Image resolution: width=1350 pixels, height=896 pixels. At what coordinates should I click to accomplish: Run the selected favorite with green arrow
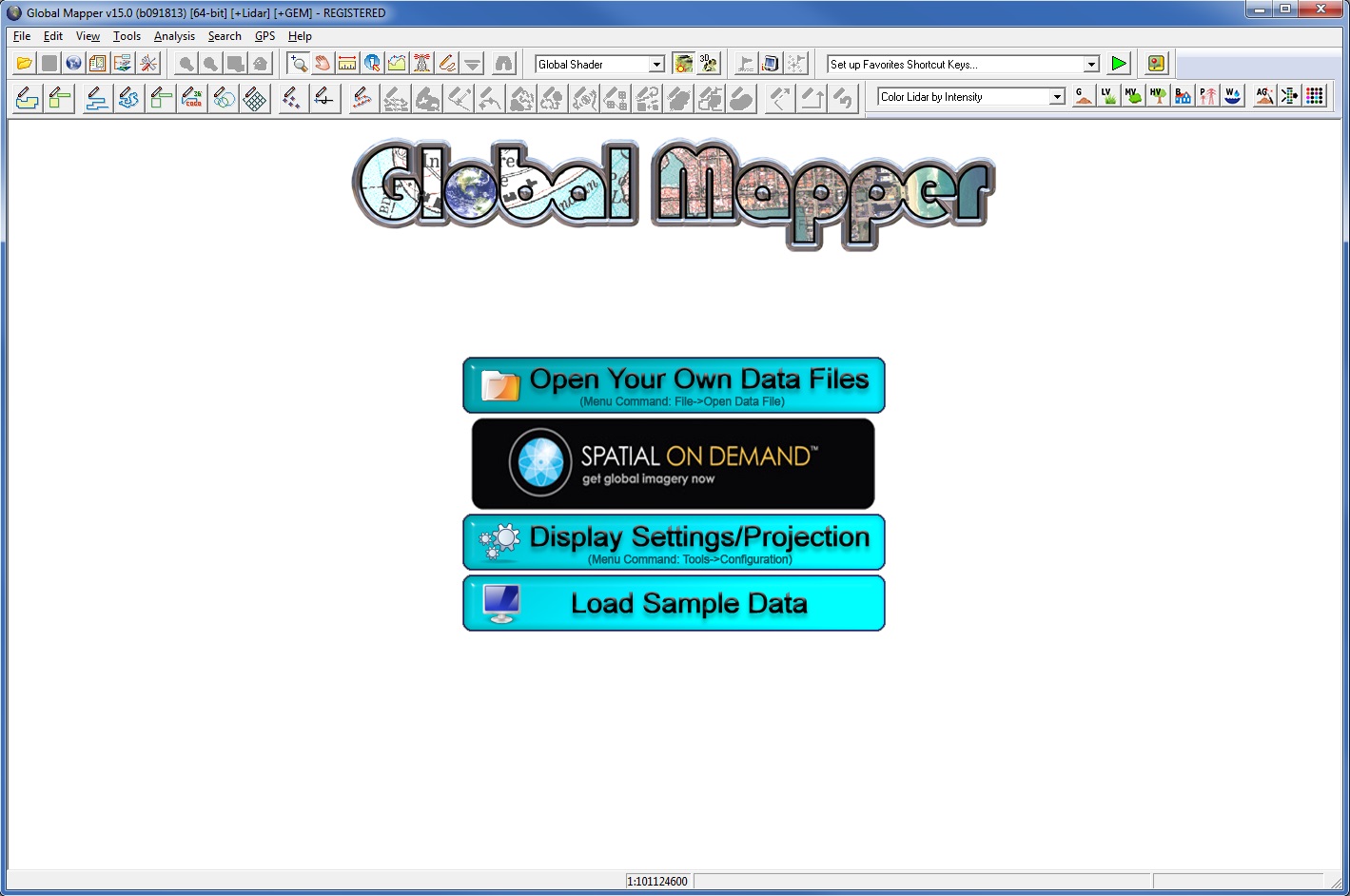pyautogui.click(x=1119, y=64)
